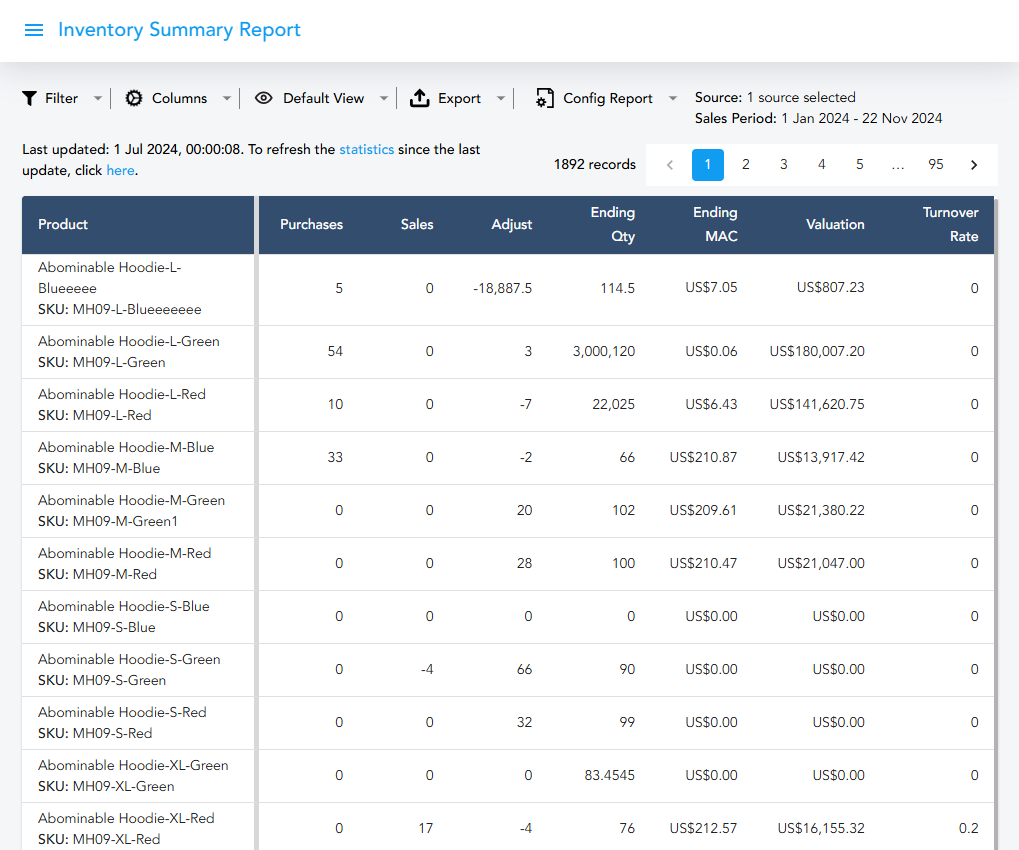Click the 'statistics' link

pyautogui.click(x=366, y=150)
